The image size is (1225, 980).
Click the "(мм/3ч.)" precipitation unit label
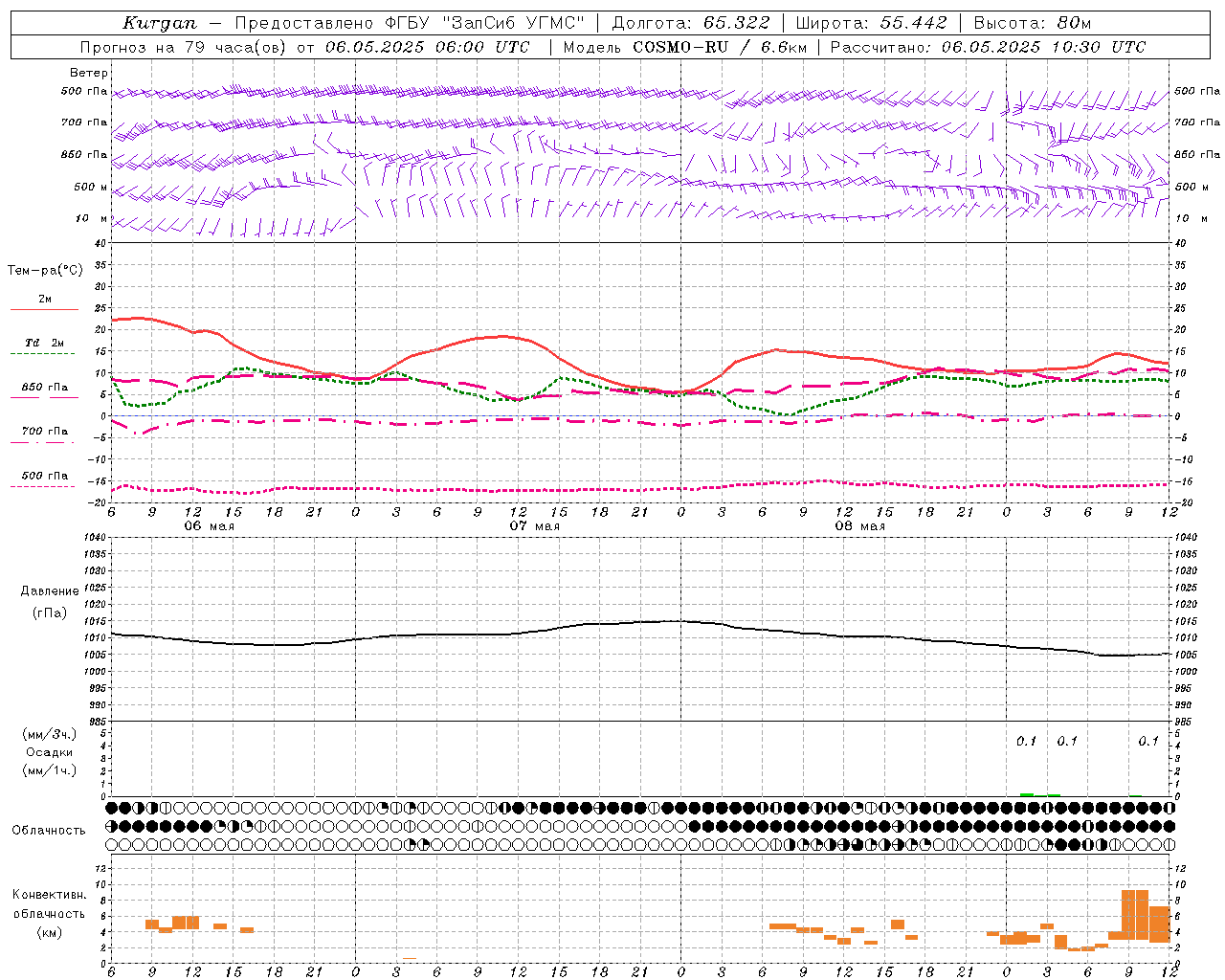[50, 734]
